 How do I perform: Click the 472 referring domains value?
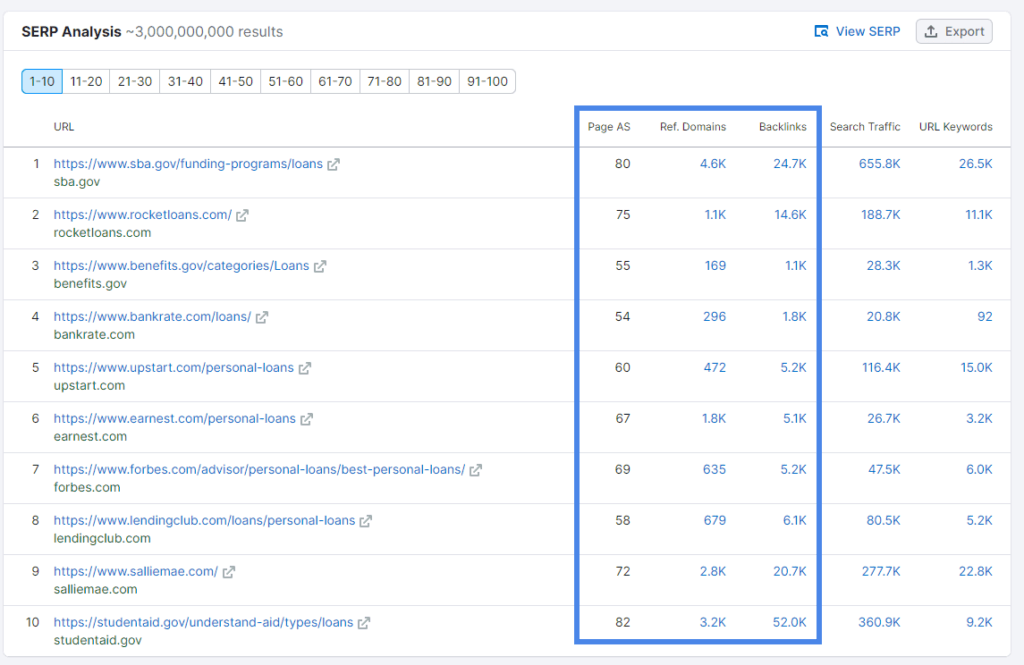714,368
